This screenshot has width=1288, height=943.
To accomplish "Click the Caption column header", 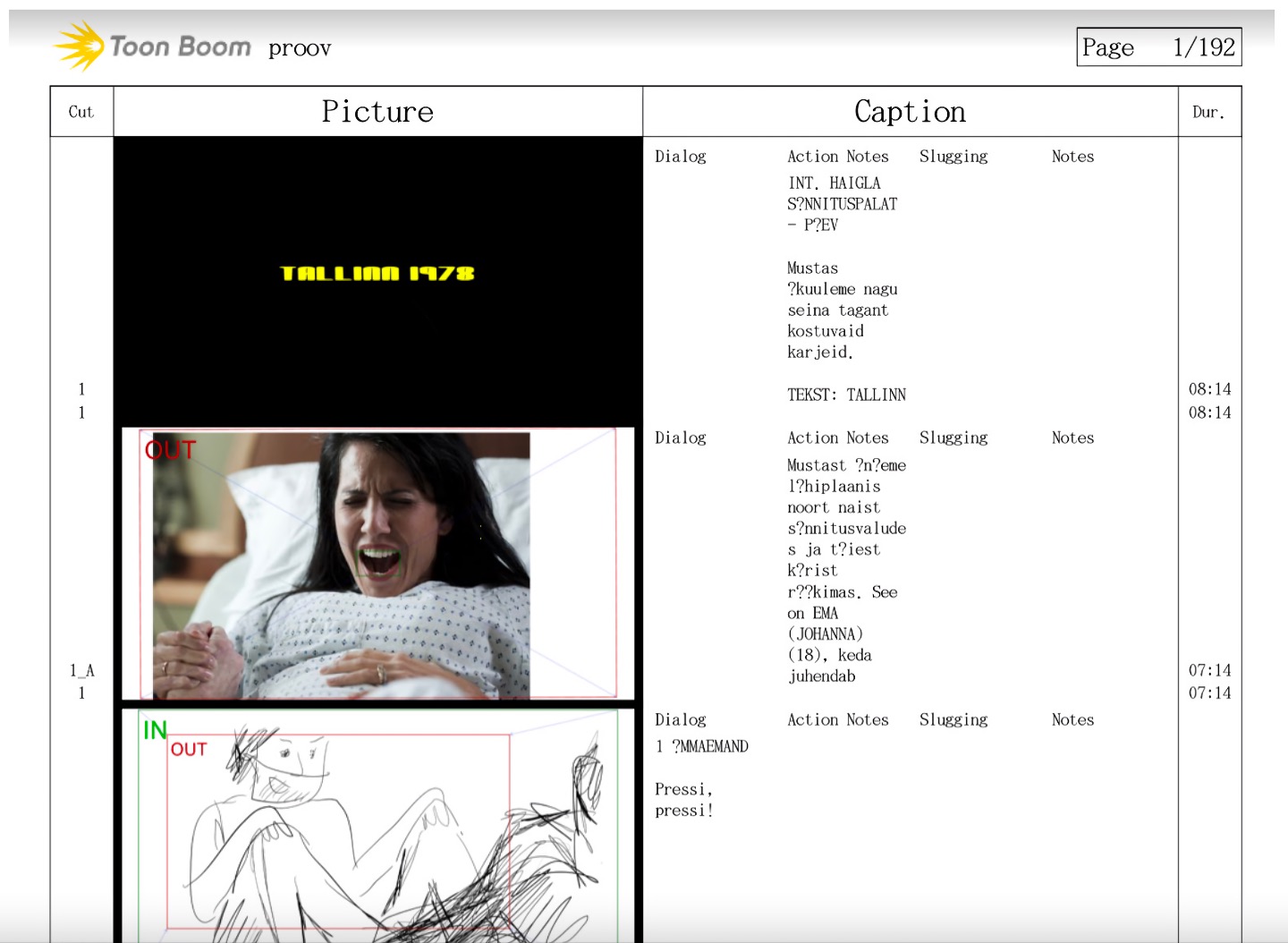I will click(910, 112).
